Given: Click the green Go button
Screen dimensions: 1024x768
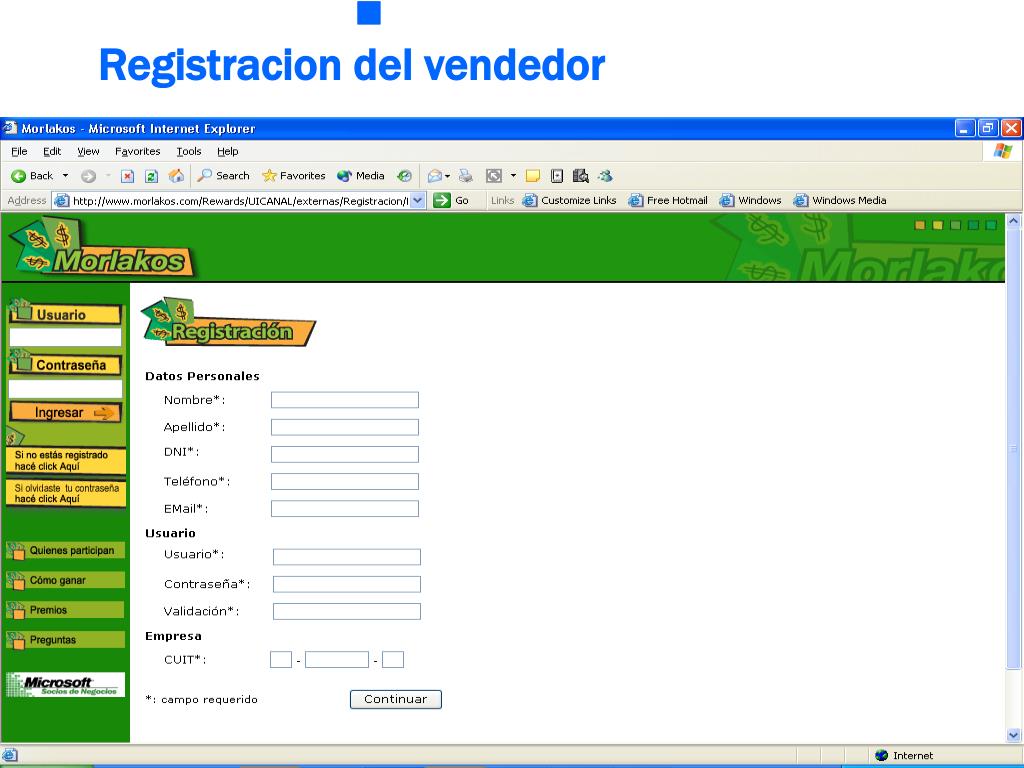Looking at the screenshot, I should click(x=451, y=200).
